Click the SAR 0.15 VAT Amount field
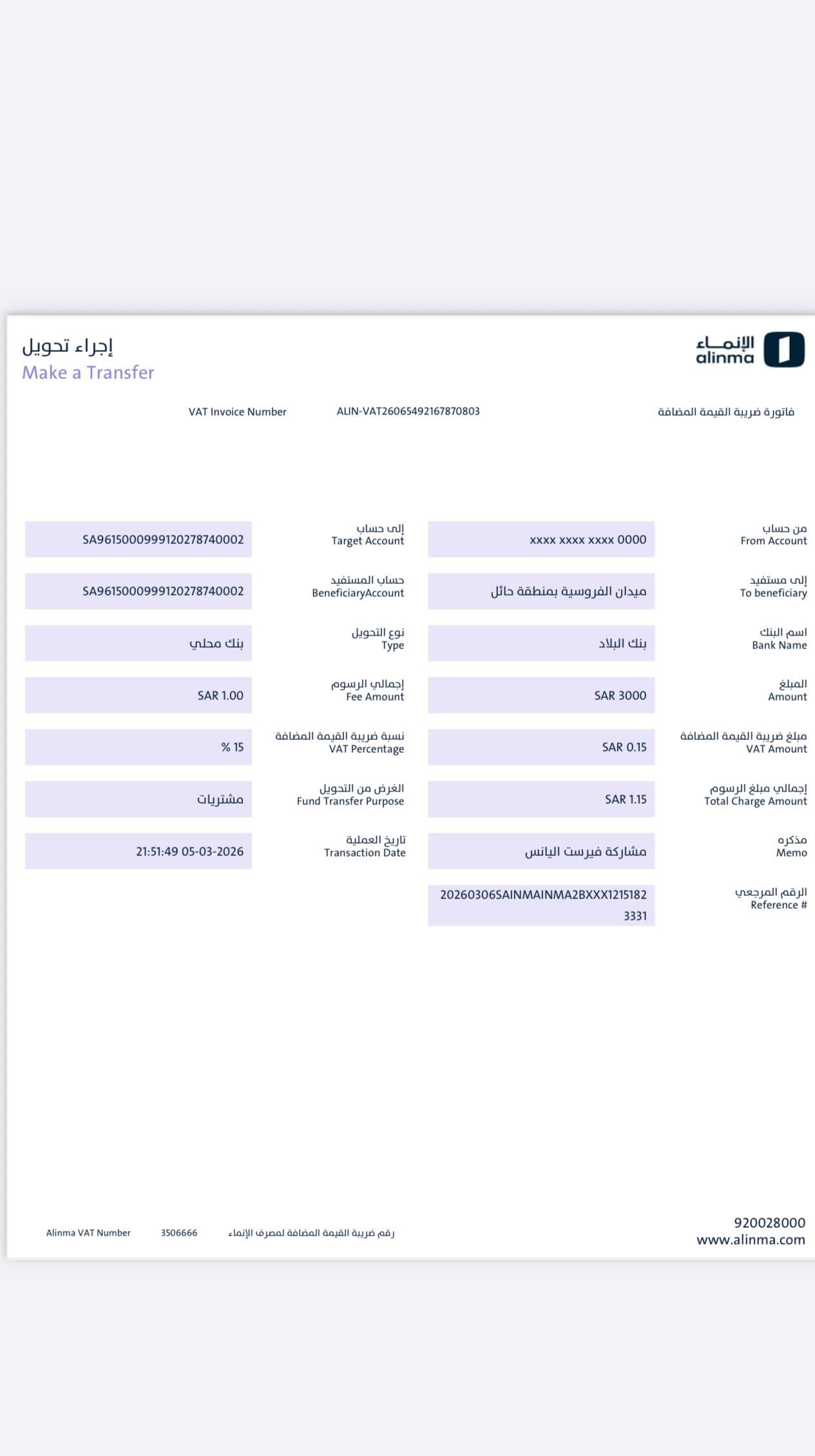 541,747
